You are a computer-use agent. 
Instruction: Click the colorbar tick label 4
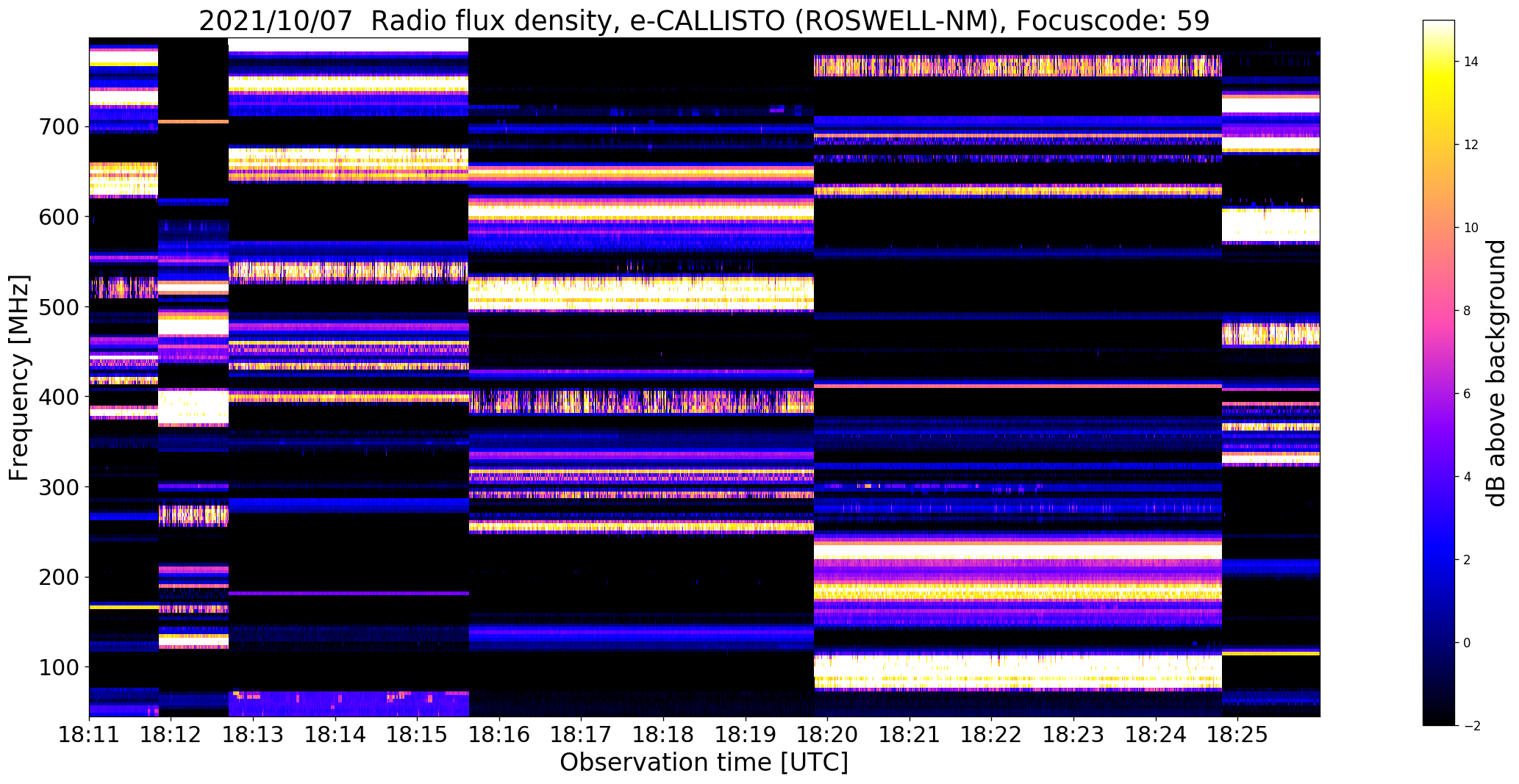click(1468, 477)
